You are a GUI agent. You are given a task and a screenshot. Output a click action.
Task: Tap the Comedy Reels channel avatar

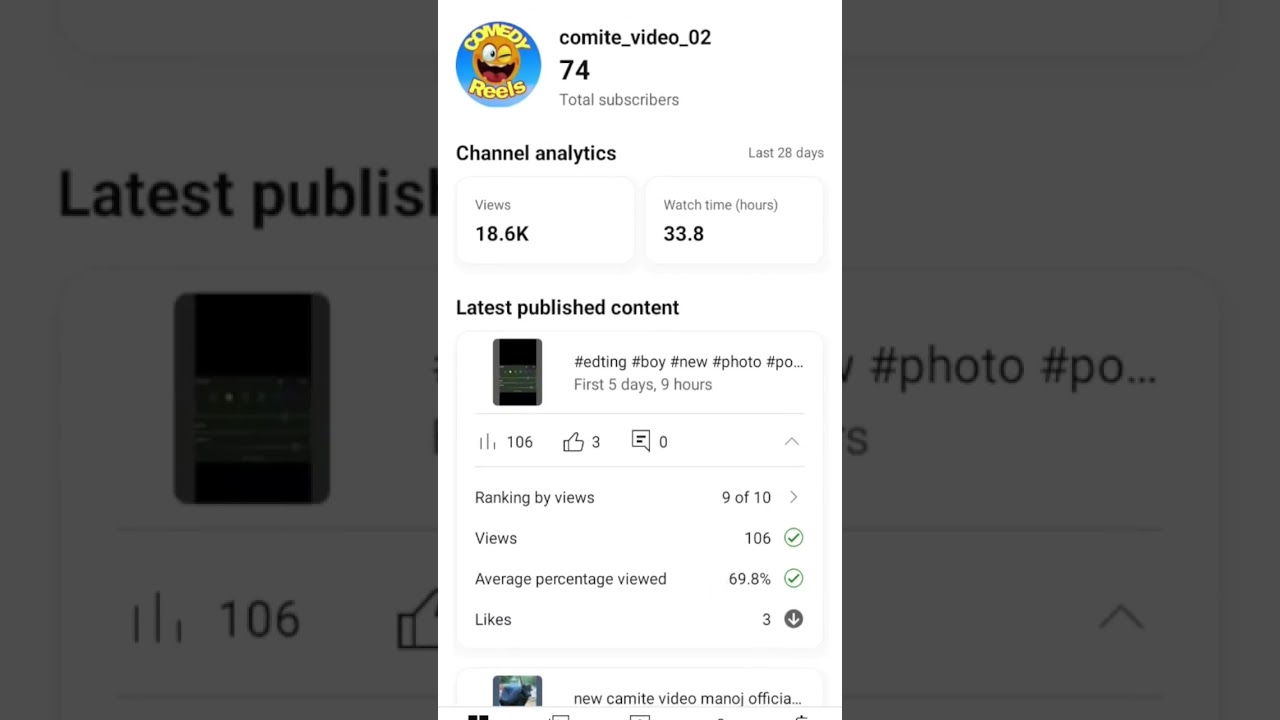(498, 65)
